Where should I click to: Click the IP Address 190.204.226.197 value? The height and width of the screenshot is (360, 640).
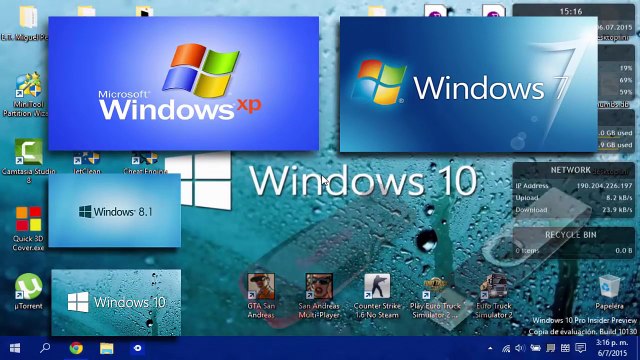point(604,186)
